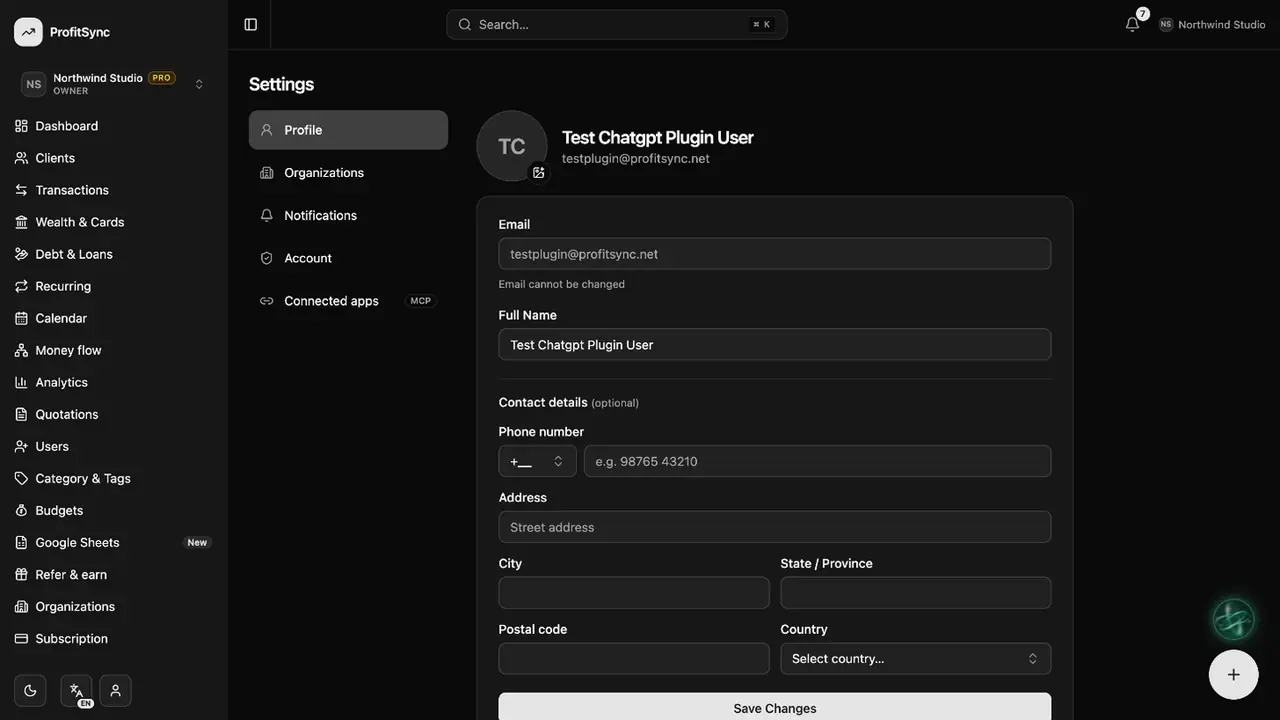The height and width of the screenshot is (720, 1280).
Task: Click the phone number input field
Action: click(x=817, y=461)
